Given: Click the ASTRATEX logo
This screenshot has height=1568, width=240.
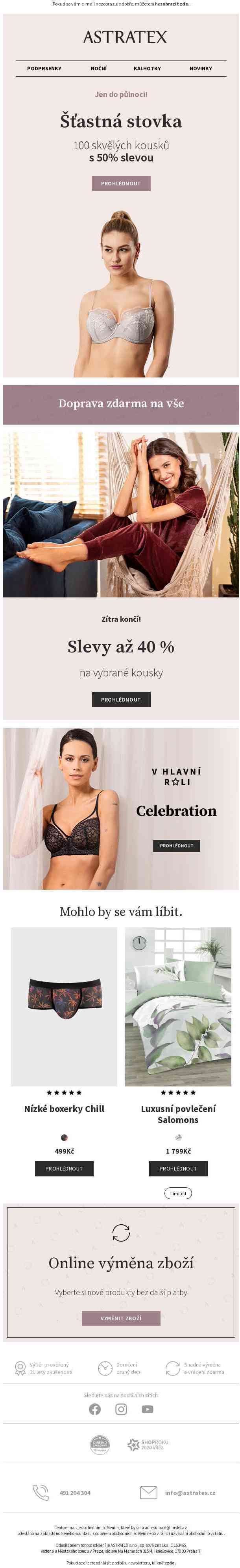Looking at the screenshot, I should pyautogui.click(x=125, y=37).
